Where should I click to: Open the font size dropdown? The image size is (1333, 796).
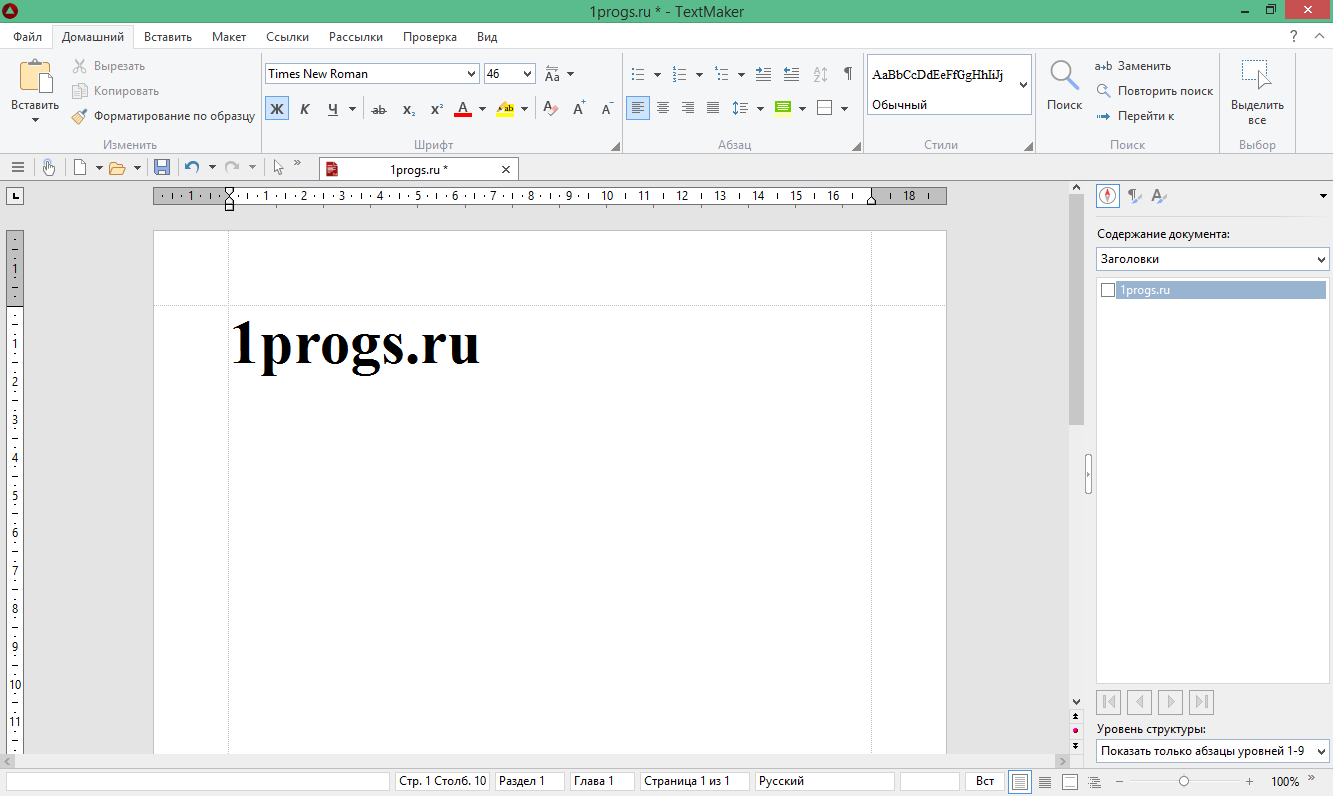click(x=528, y=74)
